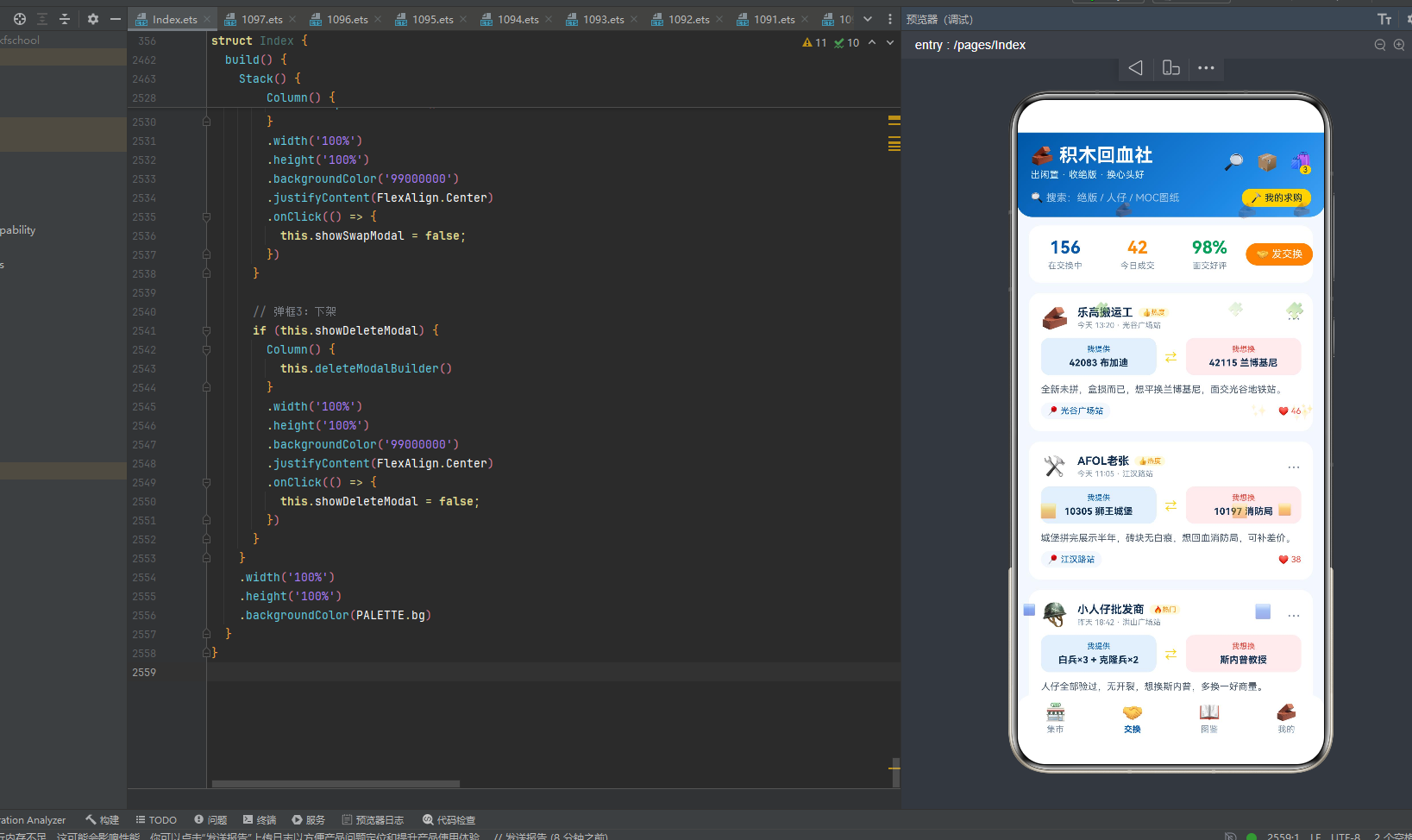Image resolution: width=1412 pixels, height=840 pixels.
Task: Zoom out the previewer
Action: tap(1380, 45)
